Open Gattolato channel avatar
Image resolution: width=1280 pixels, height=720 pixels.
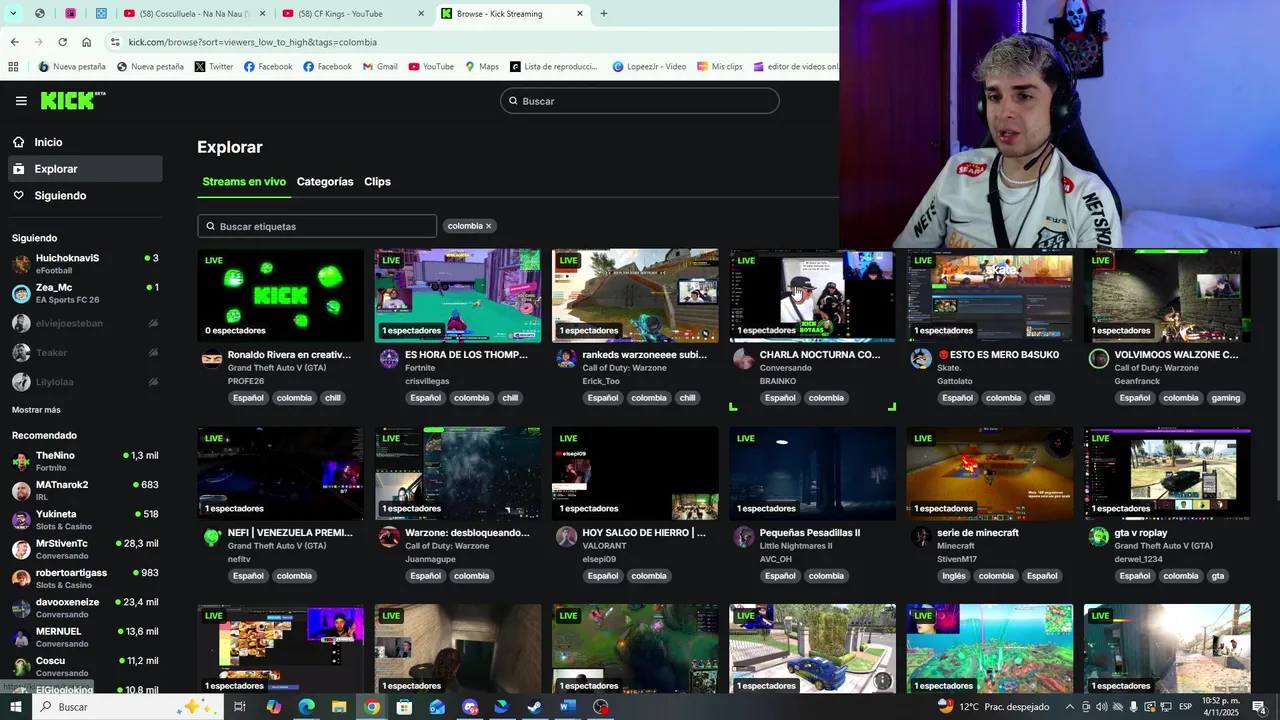(921, 359)
